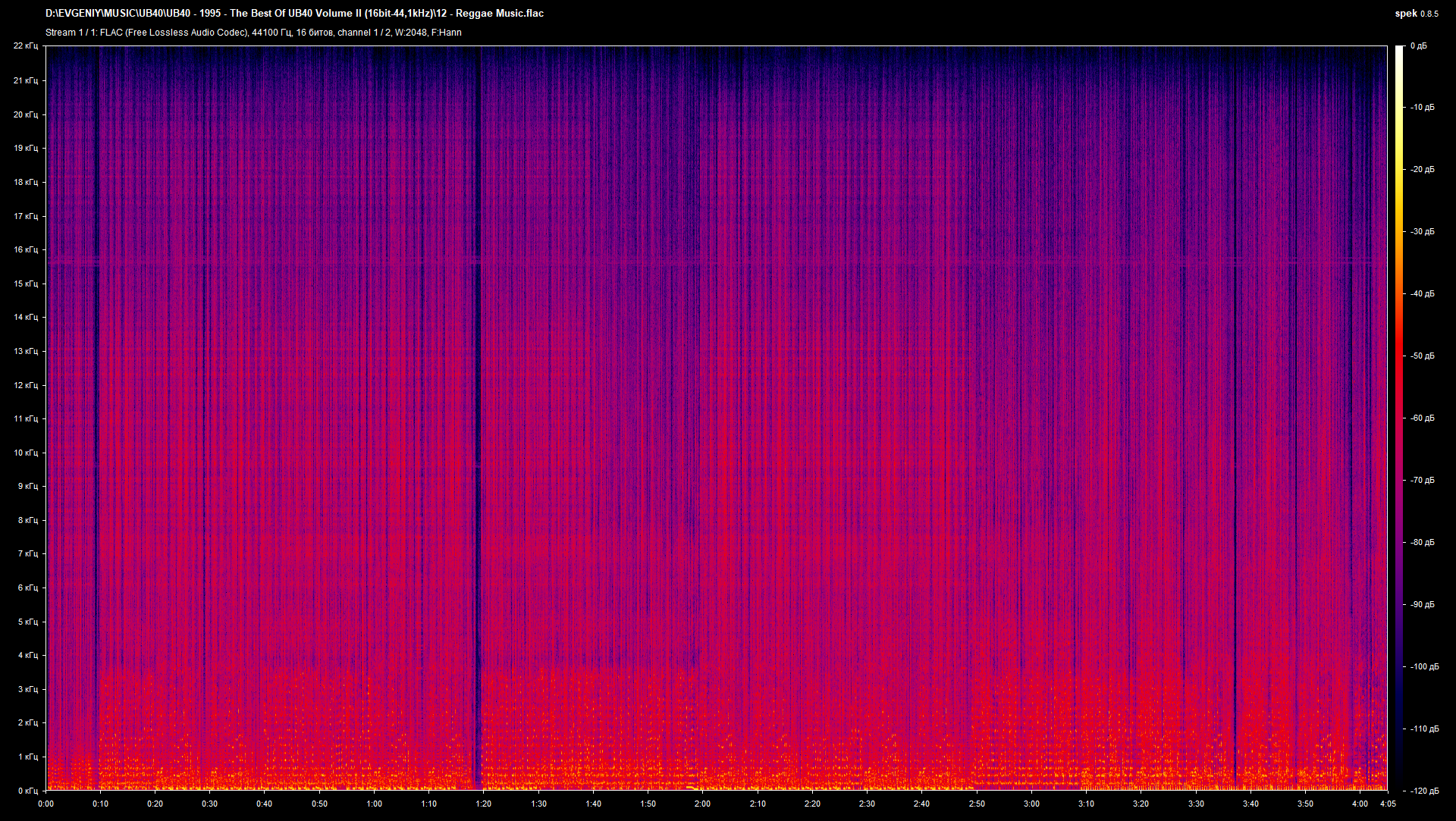Click the 6 кГц frequency axis label
1456x821 pixels.
click(27, 588)
